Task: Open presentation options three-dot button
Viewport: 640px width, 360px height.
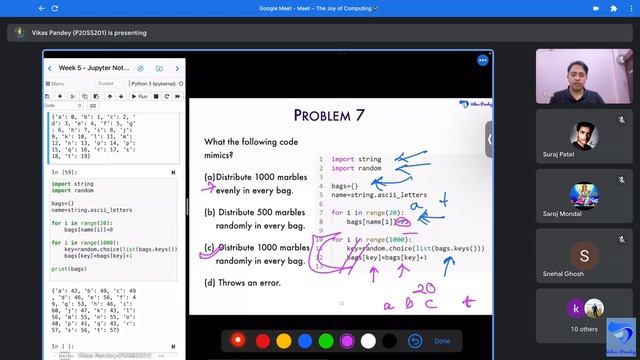Action: pyautogui.click(x=482, y=60)
